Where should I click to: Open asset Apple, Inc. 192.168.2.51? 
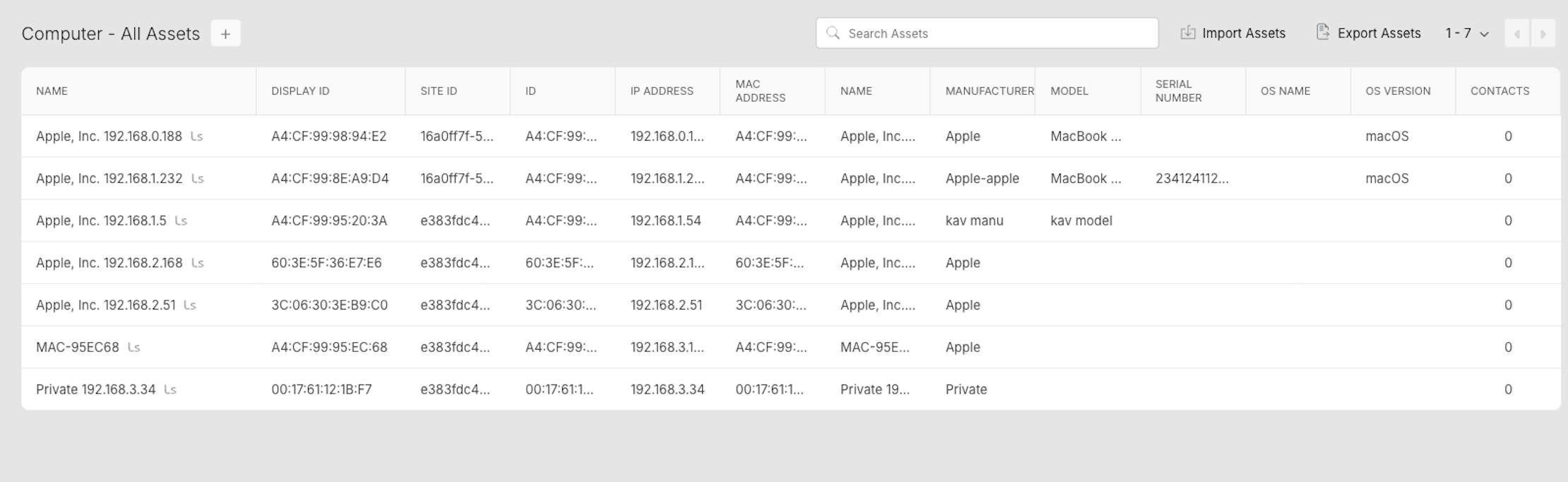point(106,305)
